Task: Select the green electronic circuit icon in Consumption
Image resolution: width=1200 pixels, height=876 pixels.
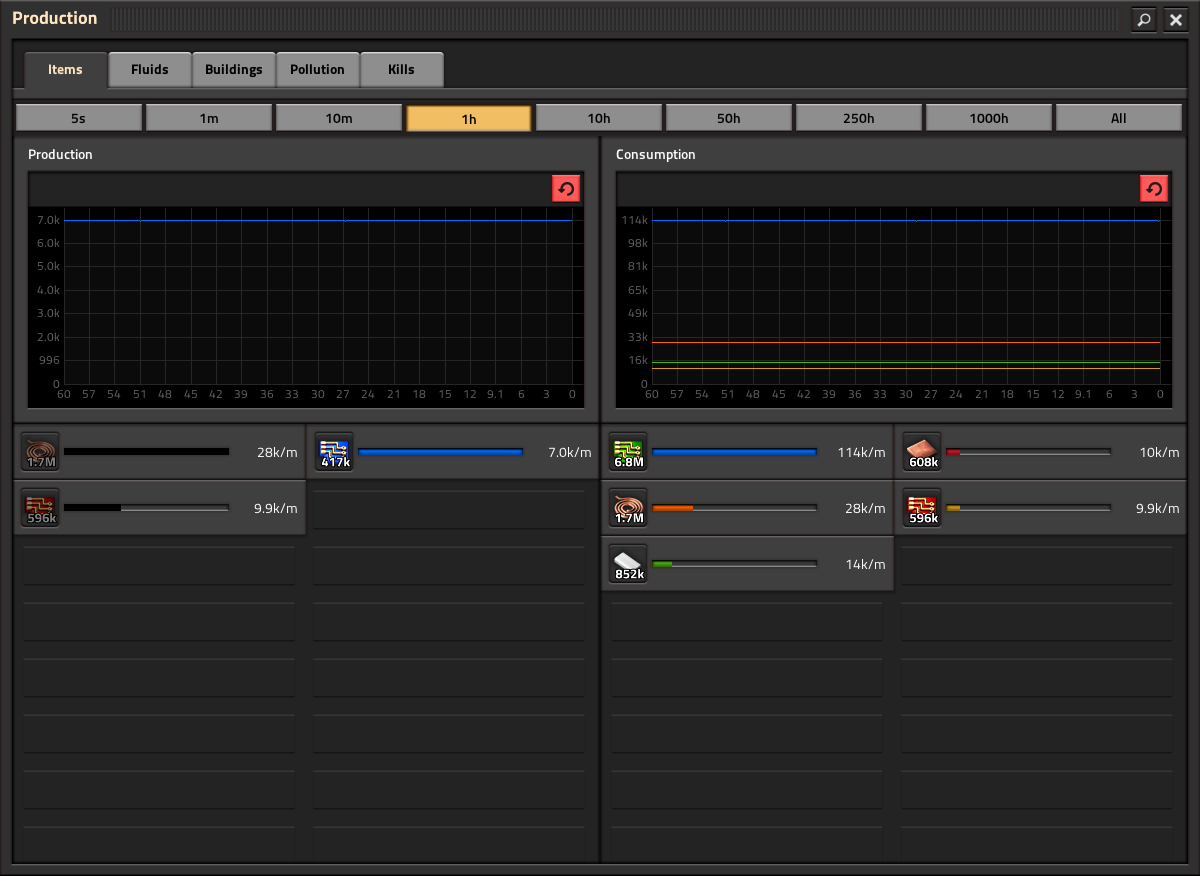Action: coord(629,452)
